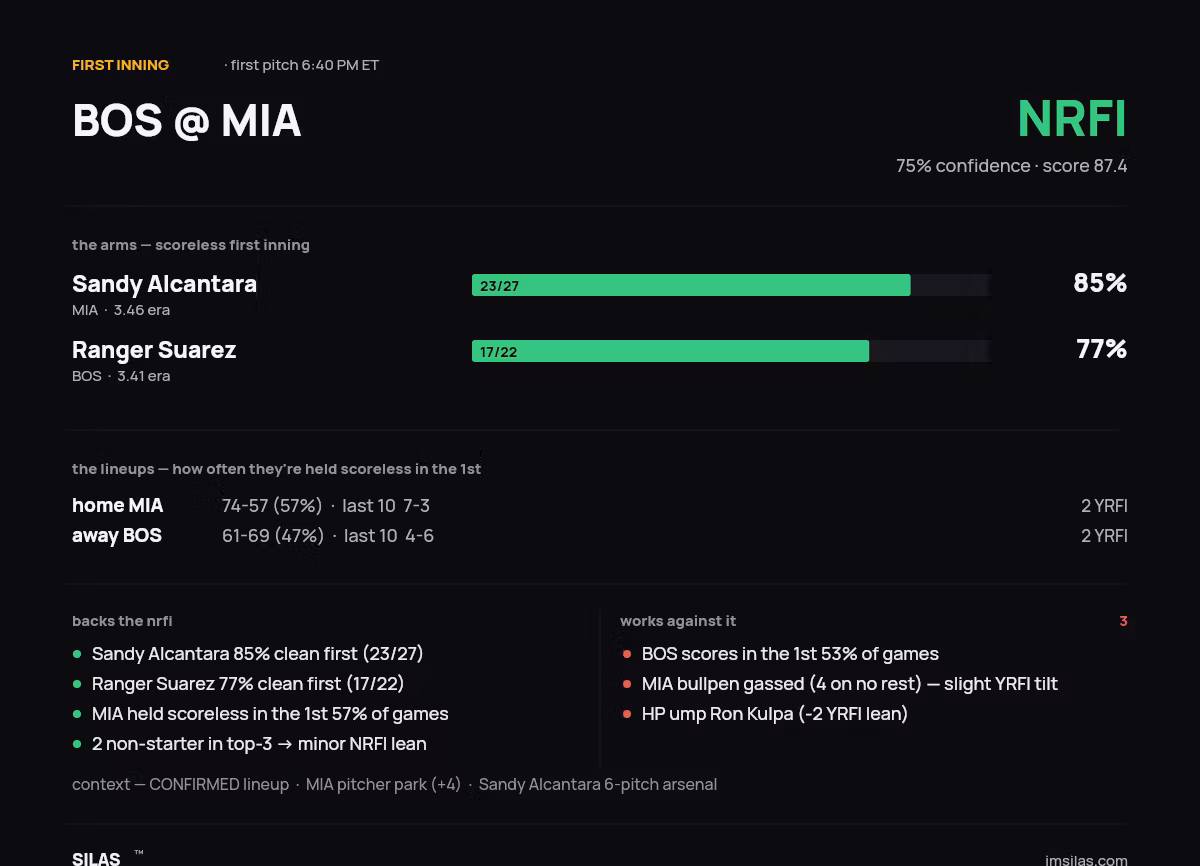Click the red bullet beside HP ump Ron Kulpa
The height and width of the screenshot is (866, 1200).
pos(627,714)
